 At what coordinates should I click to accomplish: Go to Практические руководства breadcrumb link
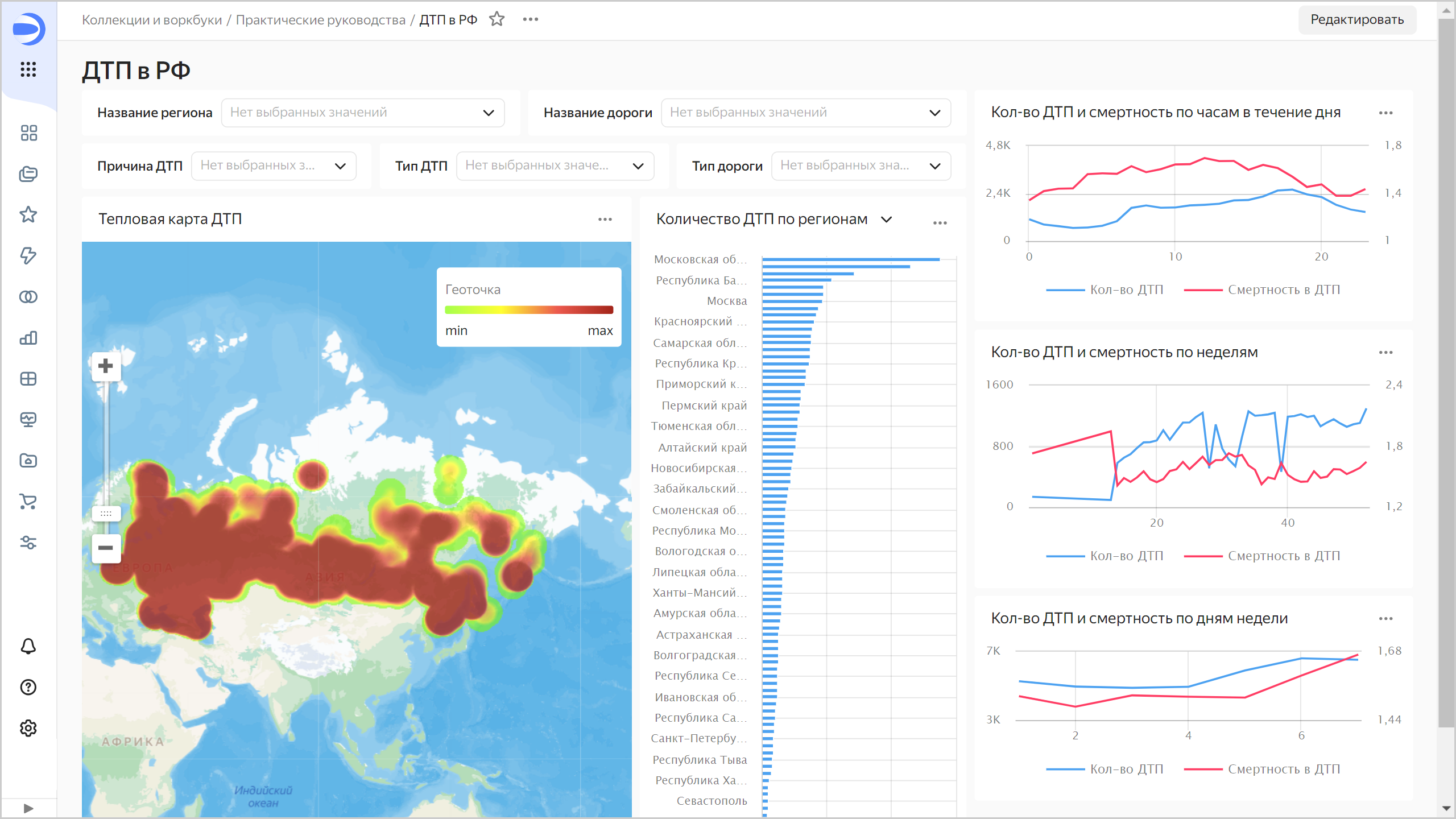point(320,20)
